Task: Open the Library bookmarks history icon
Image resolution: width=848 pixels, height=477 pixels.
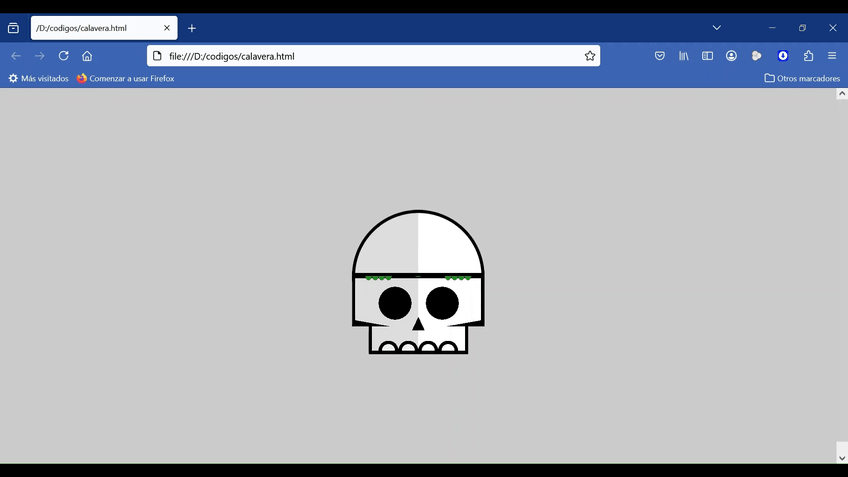Action: click(x=684, y=56)
